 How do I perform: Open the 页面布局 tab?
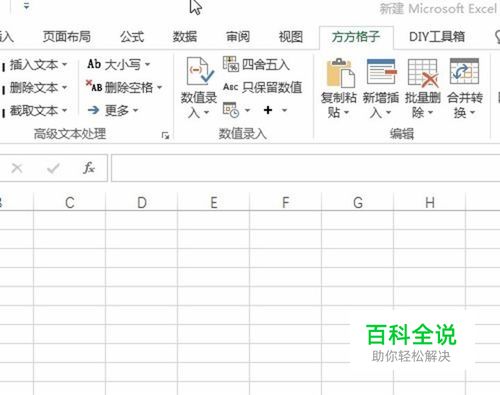[x=67, y=37]
